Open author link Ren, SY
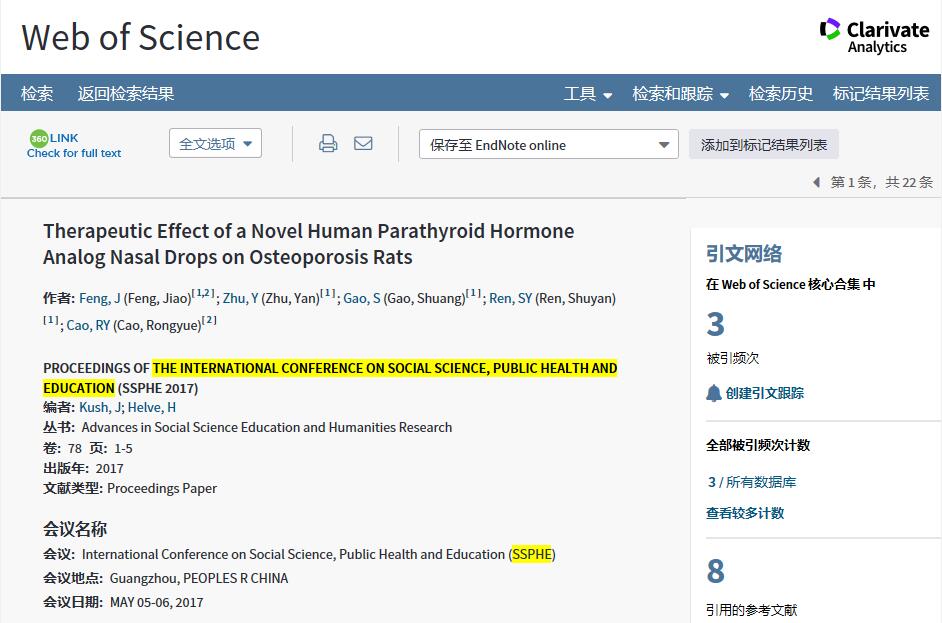The width and height of the screenshot is (942, 623). 511,299
